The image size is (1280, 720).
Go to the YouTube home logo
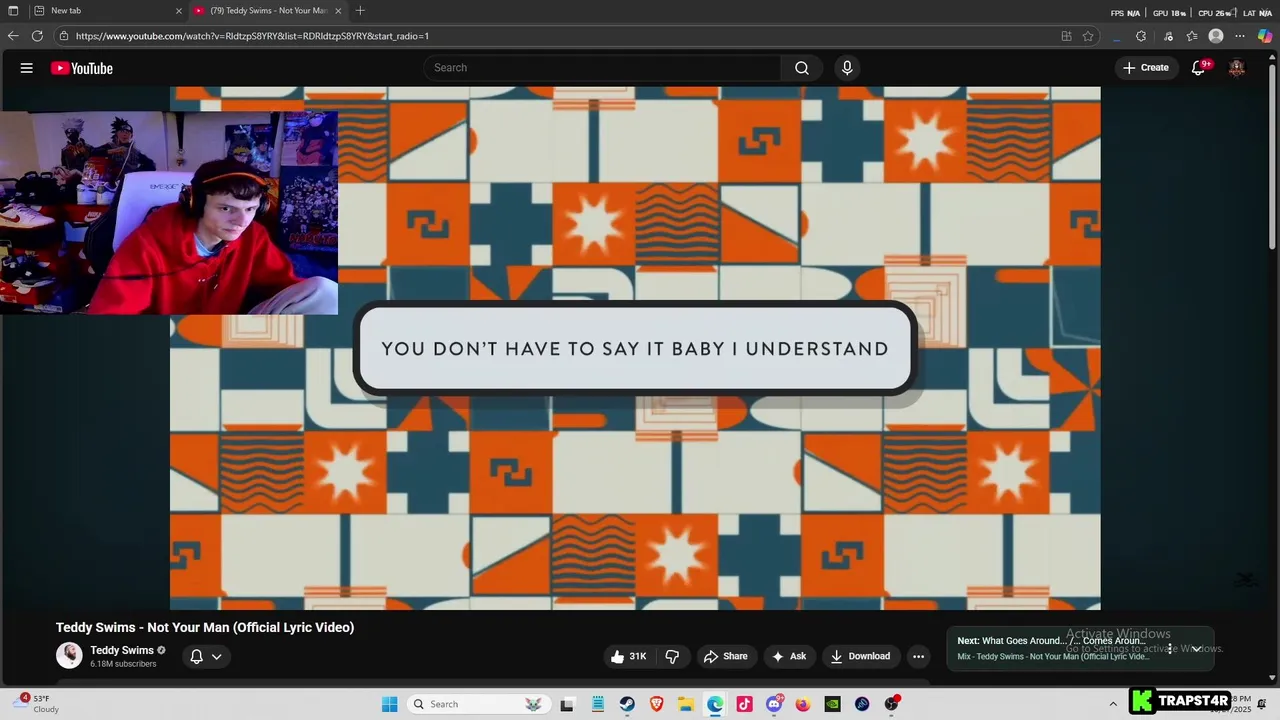82,68
